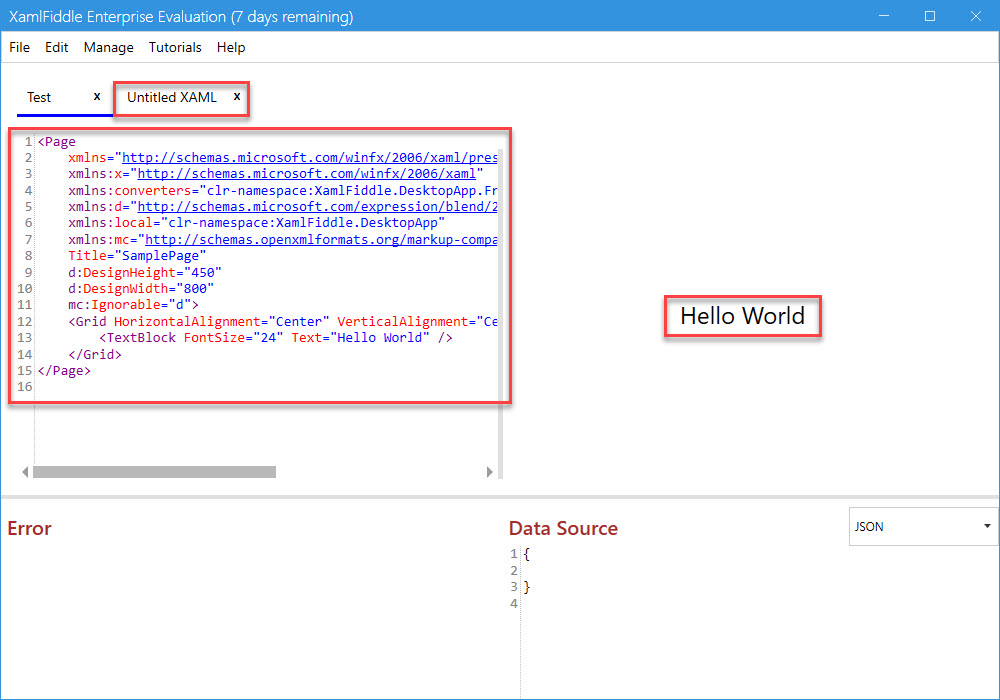Click the xmlns:local namespace line
The width and height of the screenshot is (1000, 700).
click(256, 222)
